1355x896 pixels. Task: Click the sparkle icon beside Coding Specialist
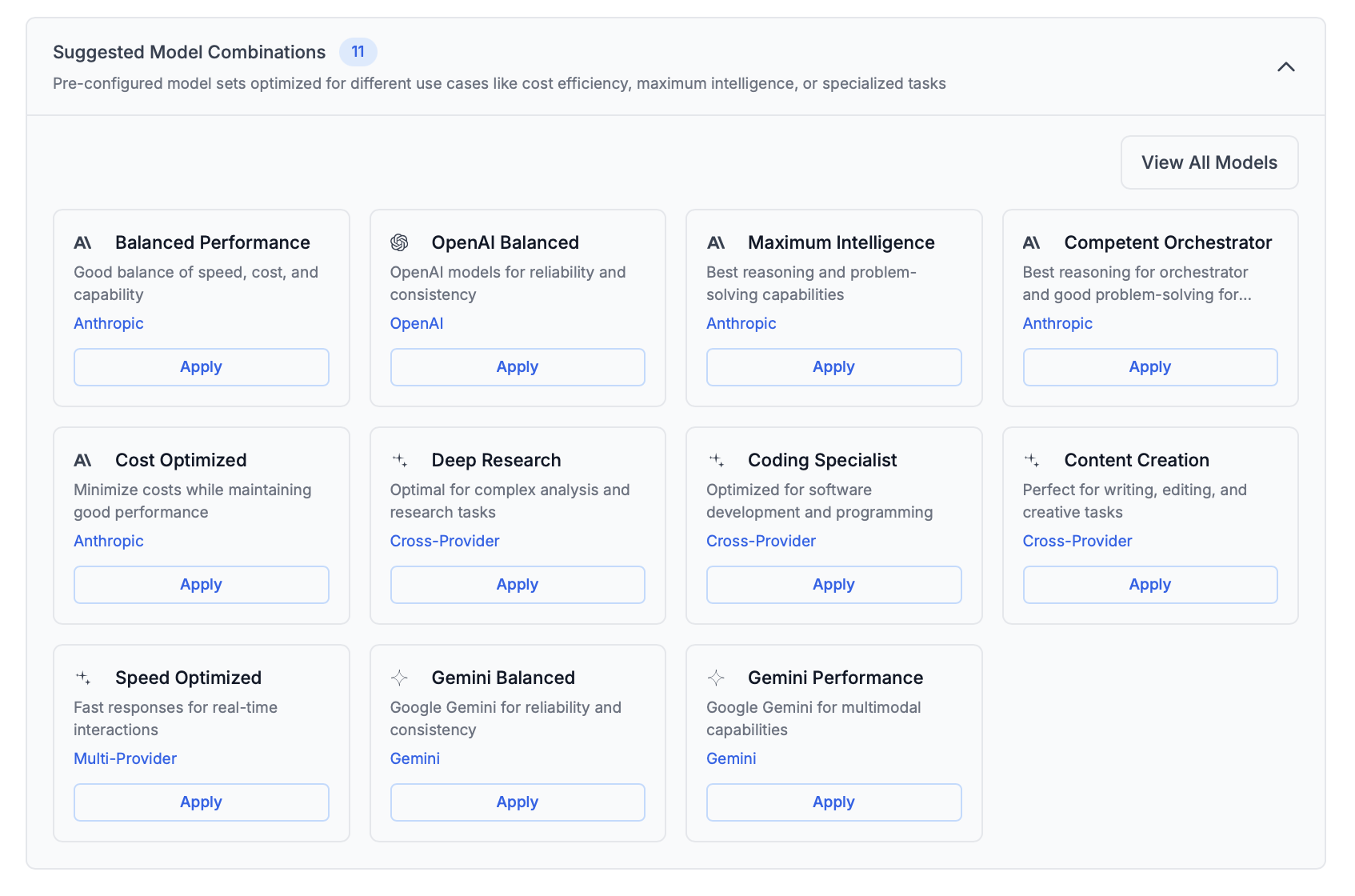click(x=716, y=460)
